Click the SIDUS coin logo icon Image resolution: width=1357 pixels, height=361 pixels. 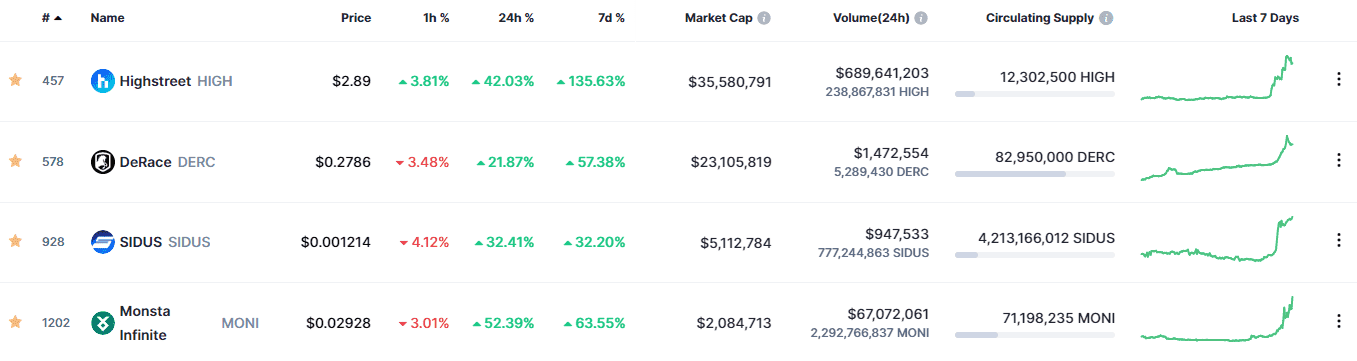(102, 241)
